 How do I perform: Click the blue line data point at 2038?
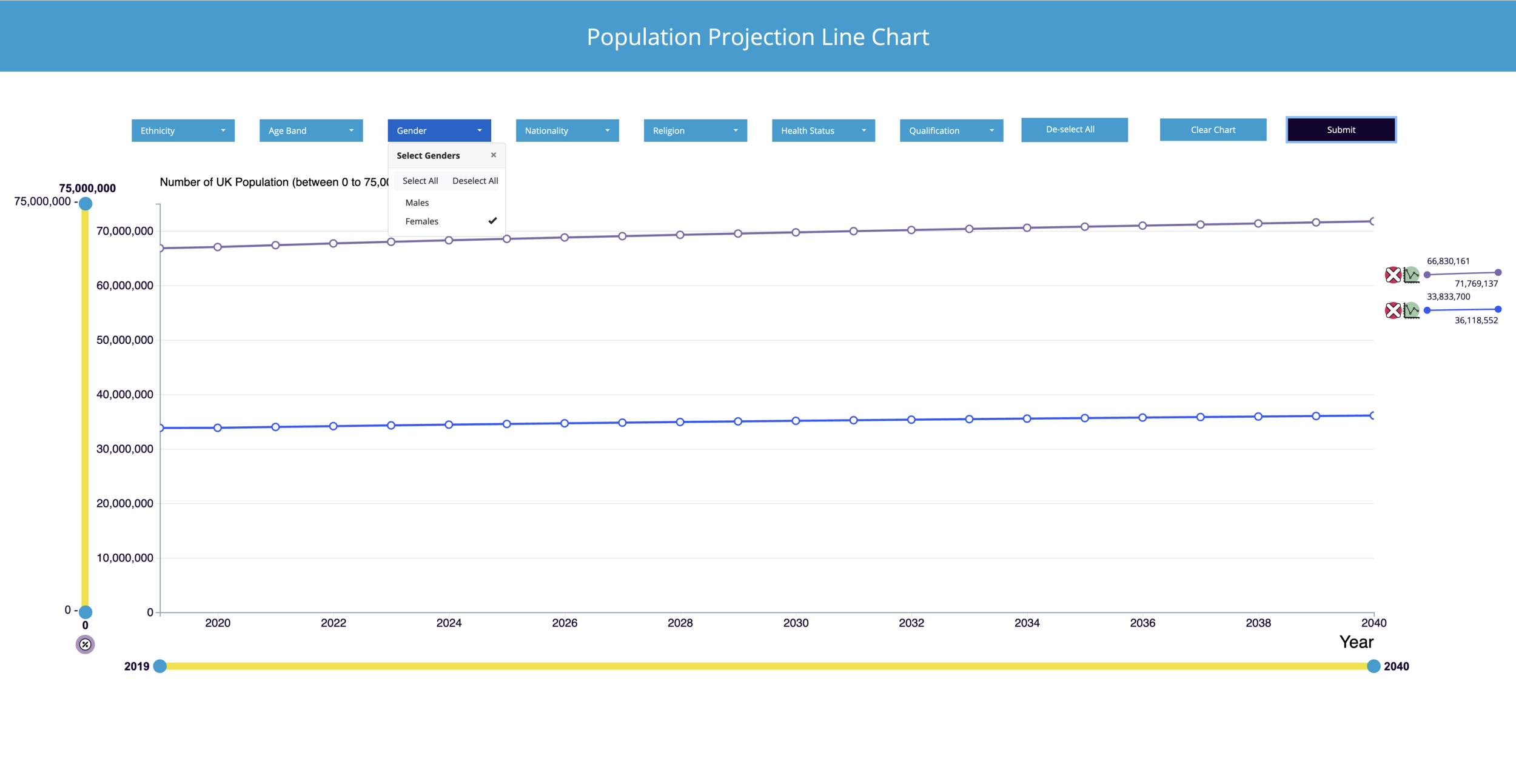[1258, 417]
